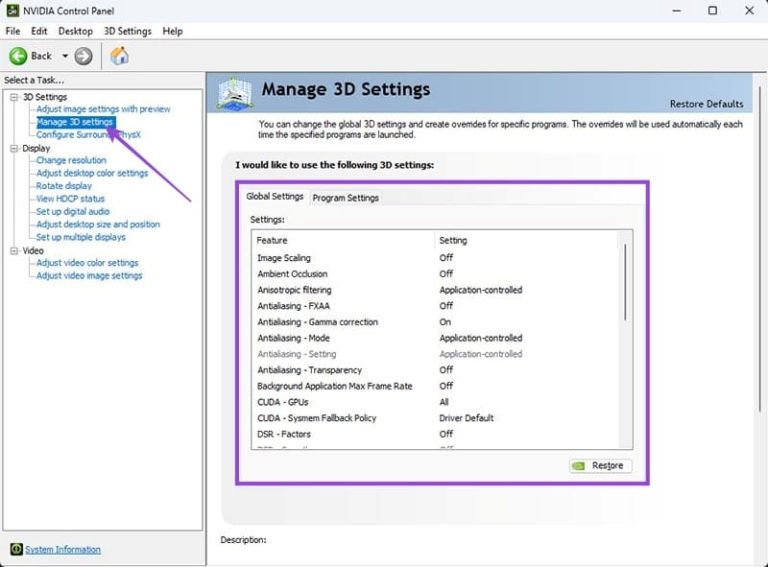768x567 pixels.
Task: Click the settings list vertical scrollbar
Action: point(626,300)
